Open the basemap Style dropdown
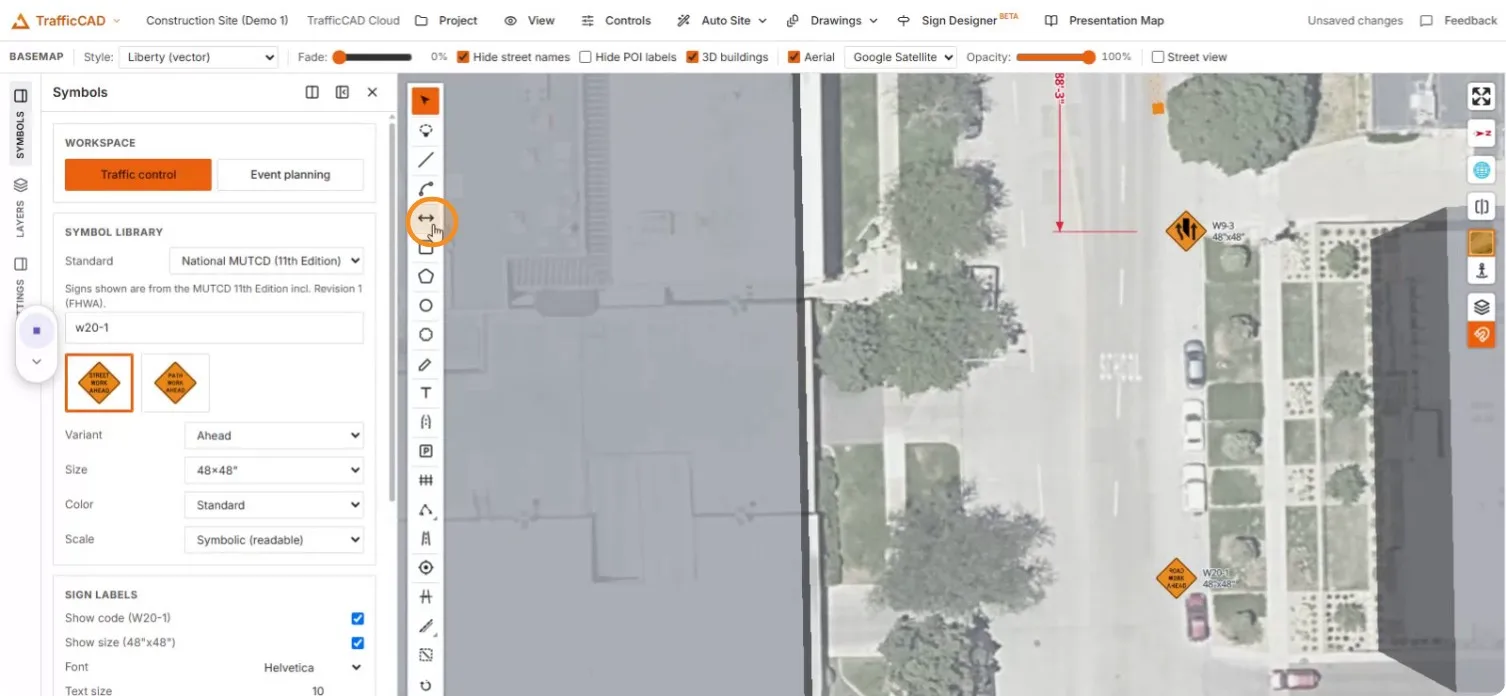 click(198, 57)
